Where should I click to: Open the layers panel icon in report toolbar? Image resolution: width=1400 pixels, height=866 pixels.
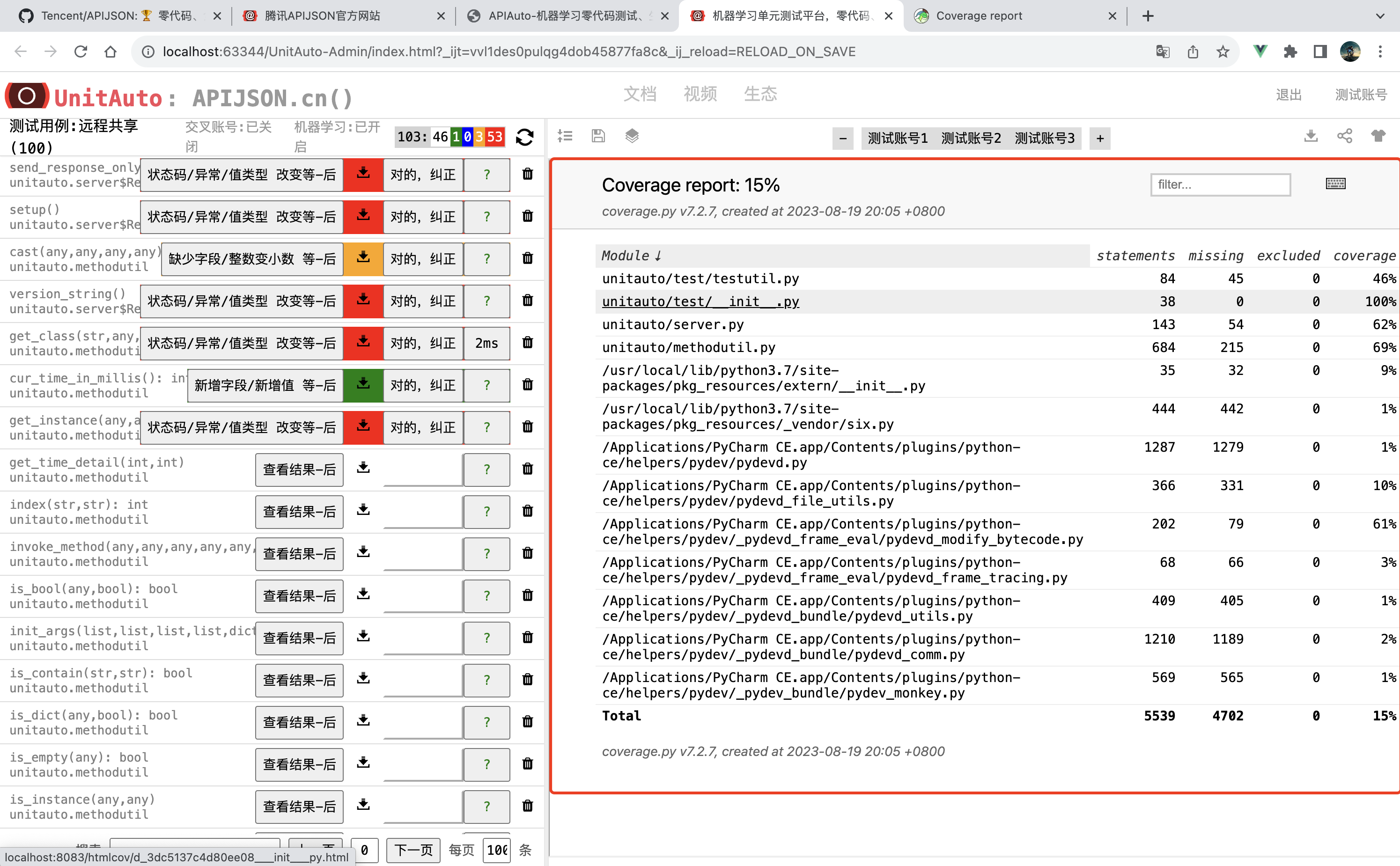(632, 136)
